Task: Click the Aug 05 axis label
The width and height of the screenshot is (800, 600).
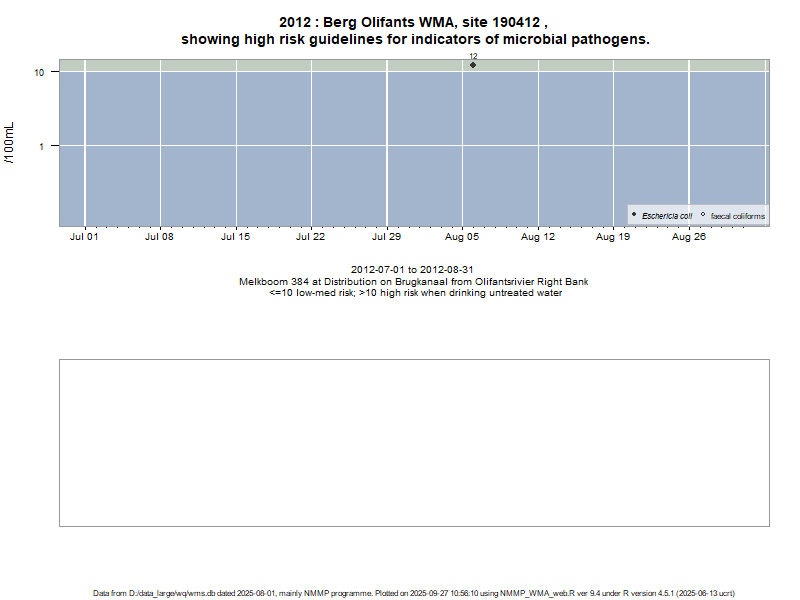Action: point(462,238)
